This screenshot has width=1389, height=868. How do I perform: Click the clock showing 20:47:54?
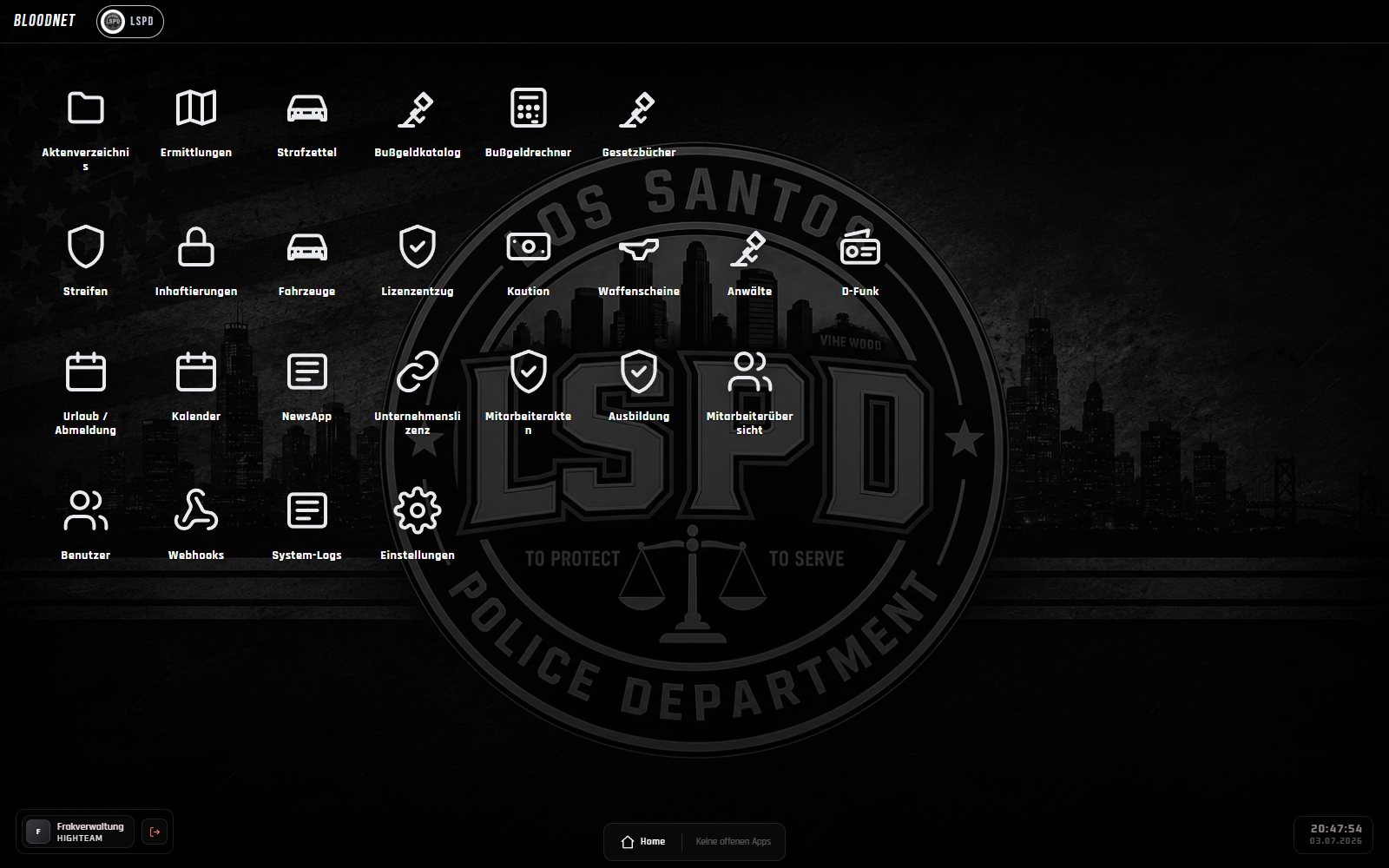click(1336, 829)
